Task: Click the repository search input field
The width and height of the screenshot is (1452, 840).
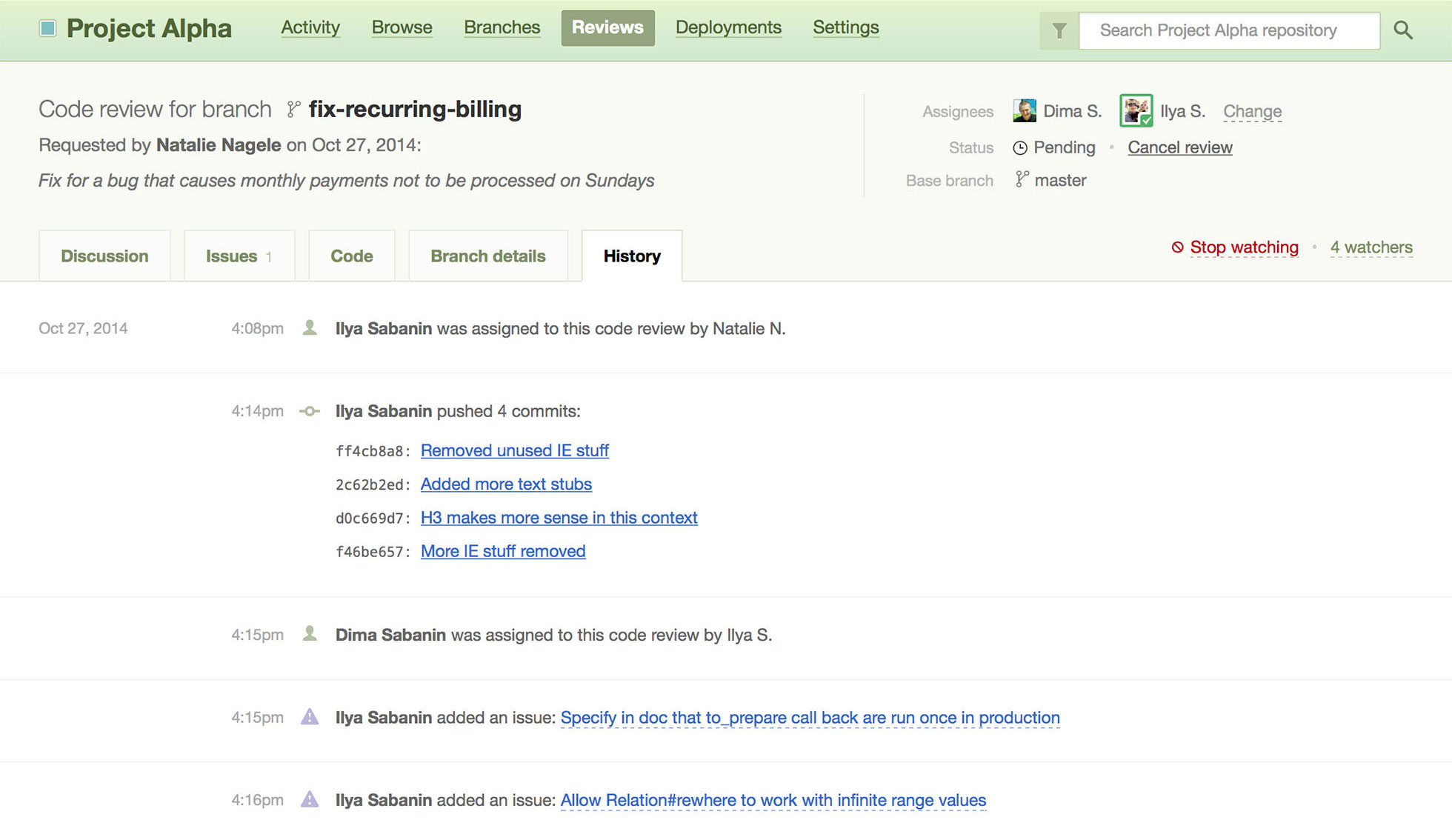Action: click(1228, 30)
